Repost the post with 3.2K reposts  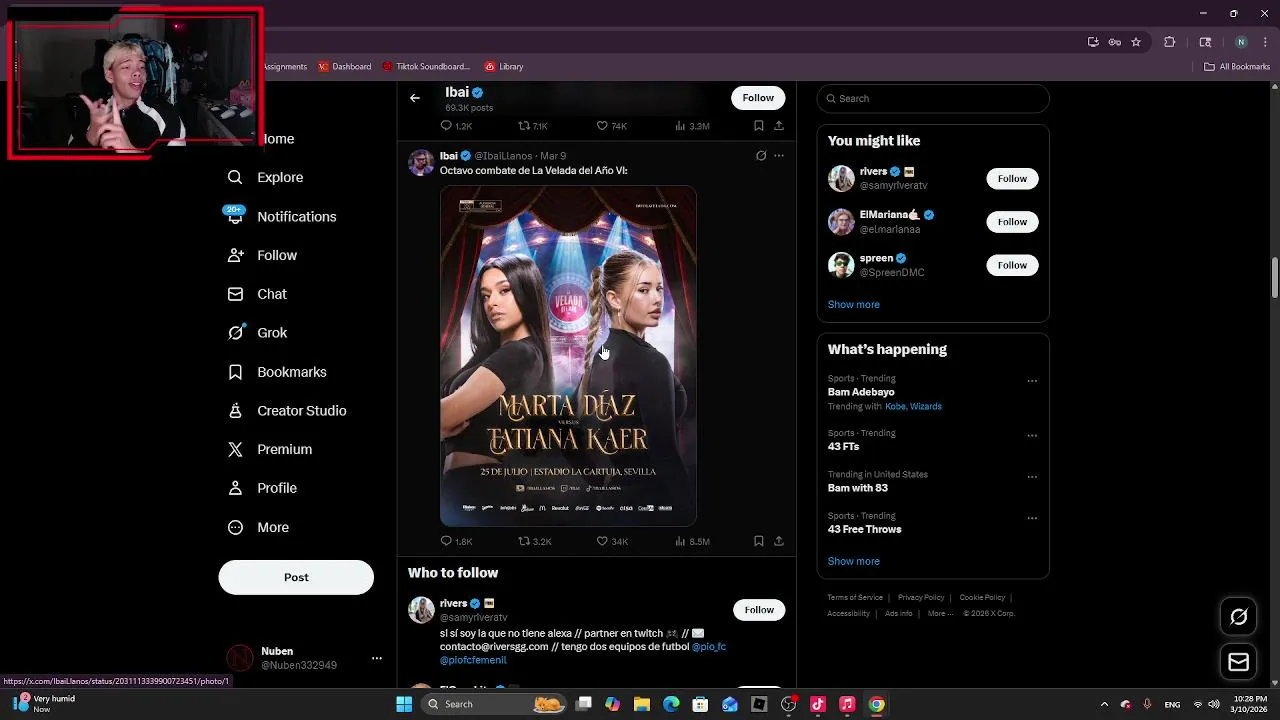click(535, 541)
